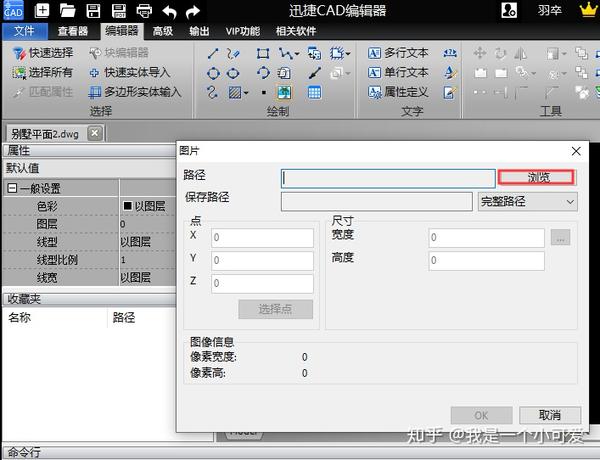Click the X coordinate input field
Viewport: 600px width, 460px height.
pos(262,238)
